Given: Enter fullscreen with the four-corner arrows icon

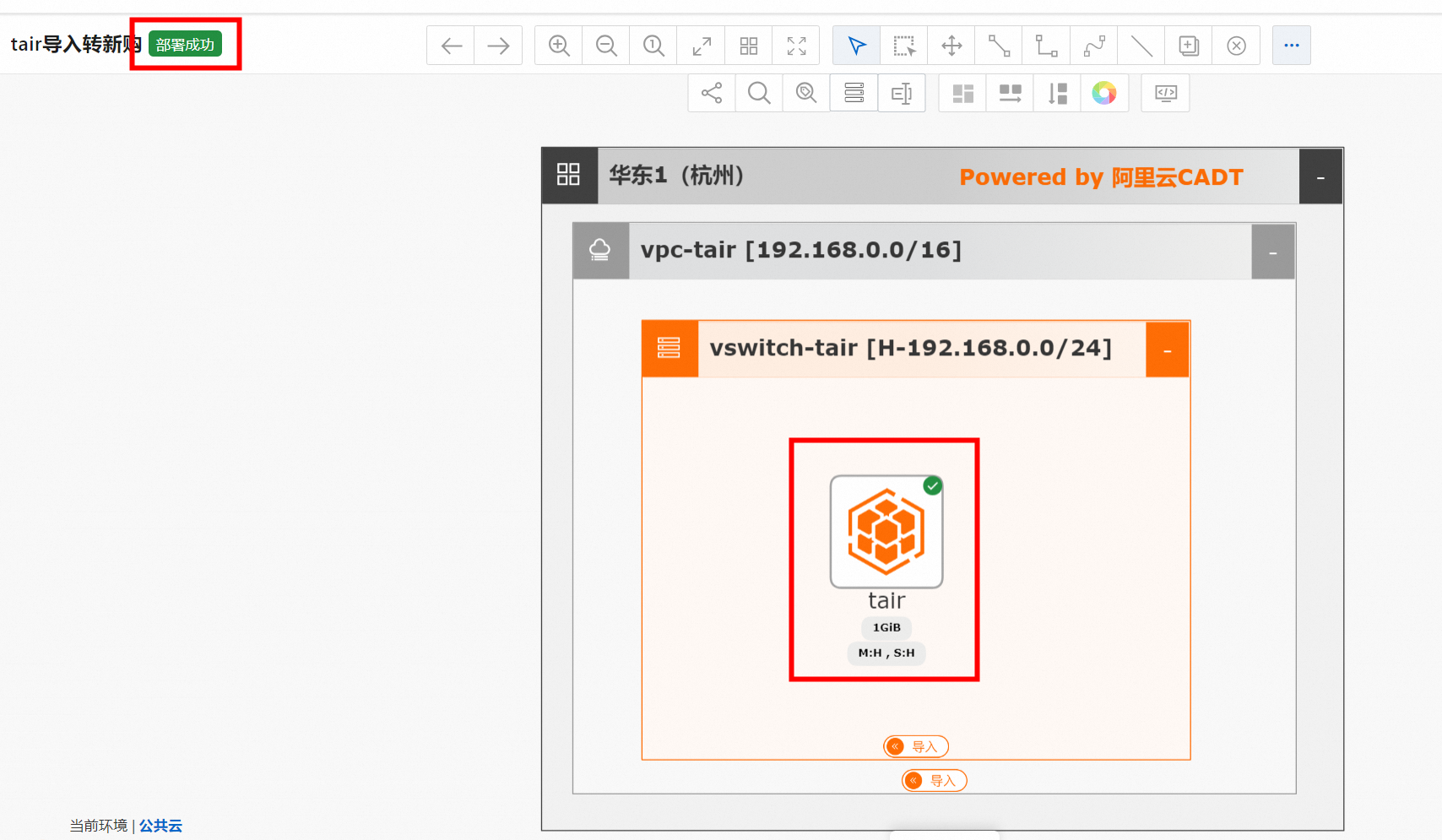Looking at the screenshot, I should [796, 46].
